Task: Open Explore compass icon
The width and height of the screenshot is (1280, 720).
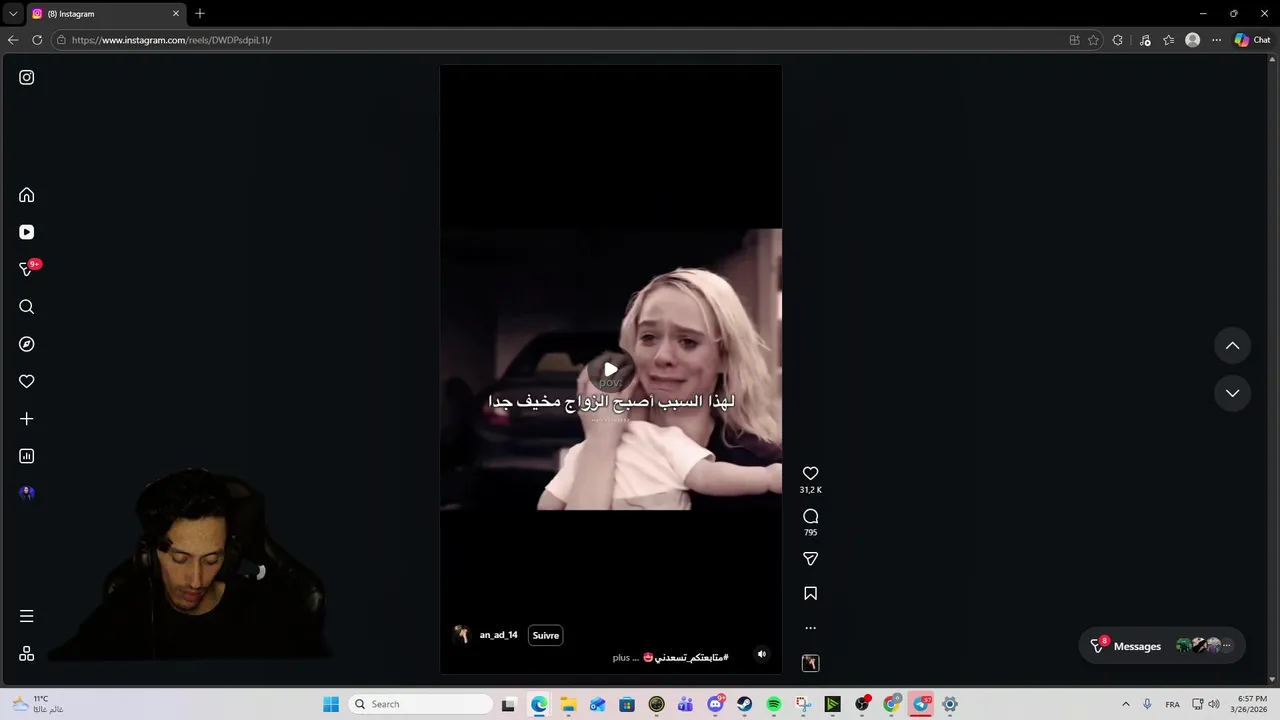Action: click(27, 344)
